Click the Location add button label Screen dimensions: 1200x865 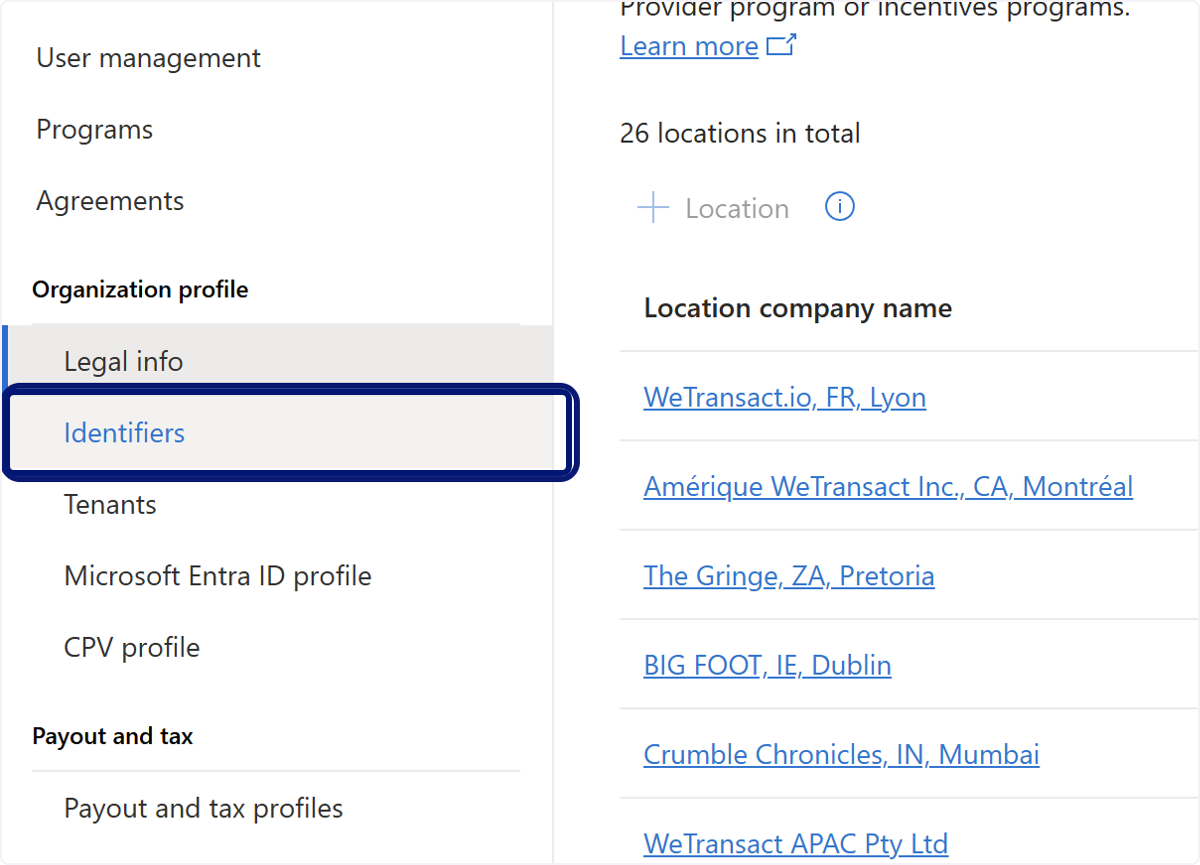click(737, 208)
